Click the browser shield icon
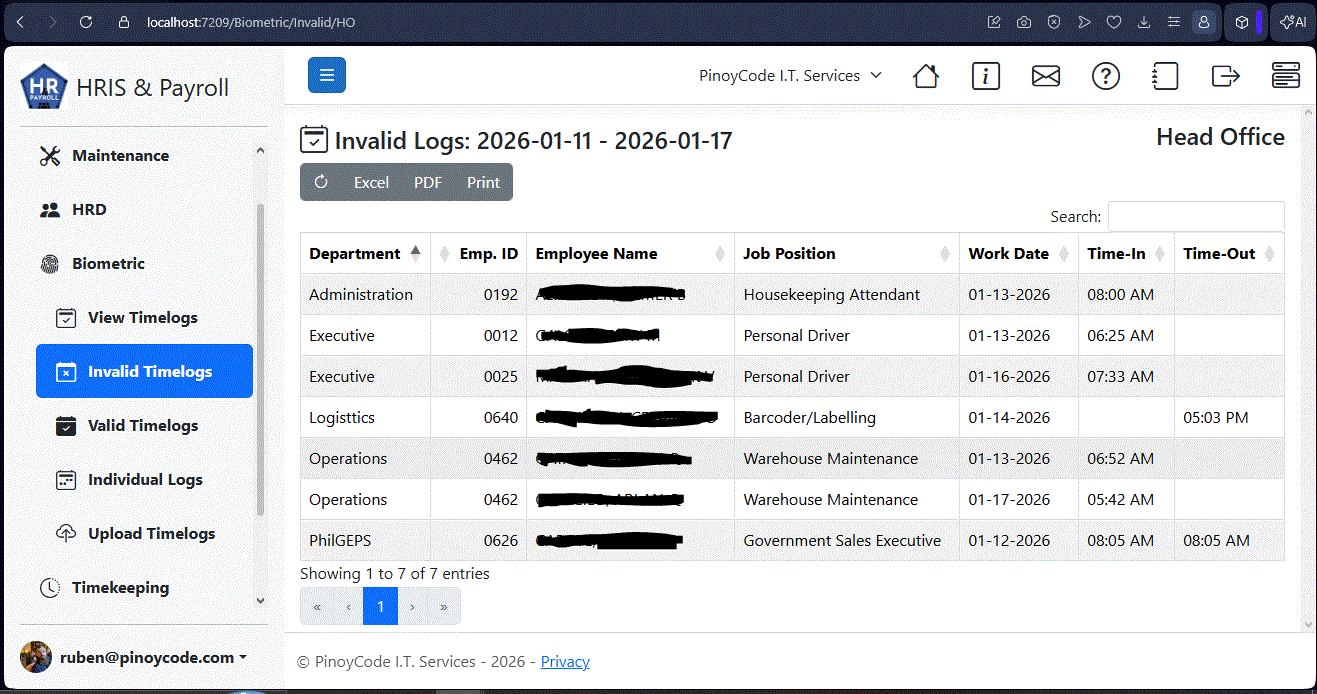Screen dimensions: 1317x694 (1054, 21)
